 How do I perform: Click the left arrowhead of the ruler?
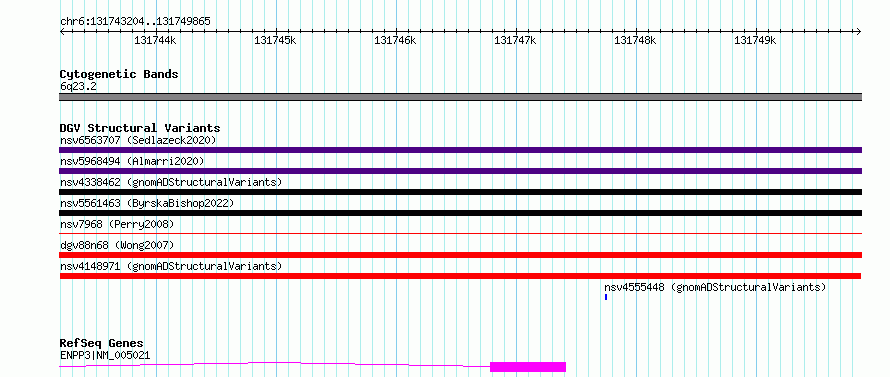point(62,31)
